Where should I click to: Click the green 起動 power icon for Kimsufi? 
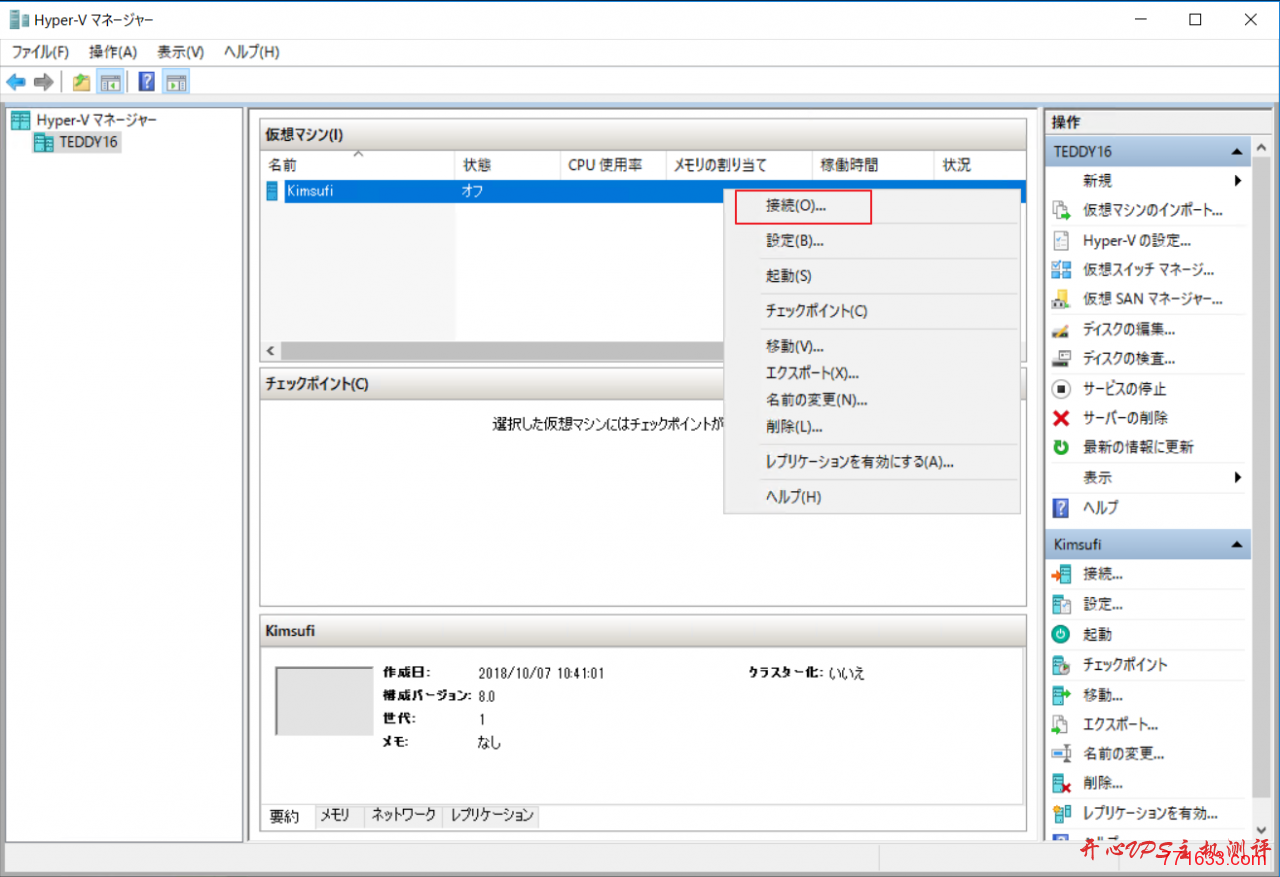click(1060, 634)
